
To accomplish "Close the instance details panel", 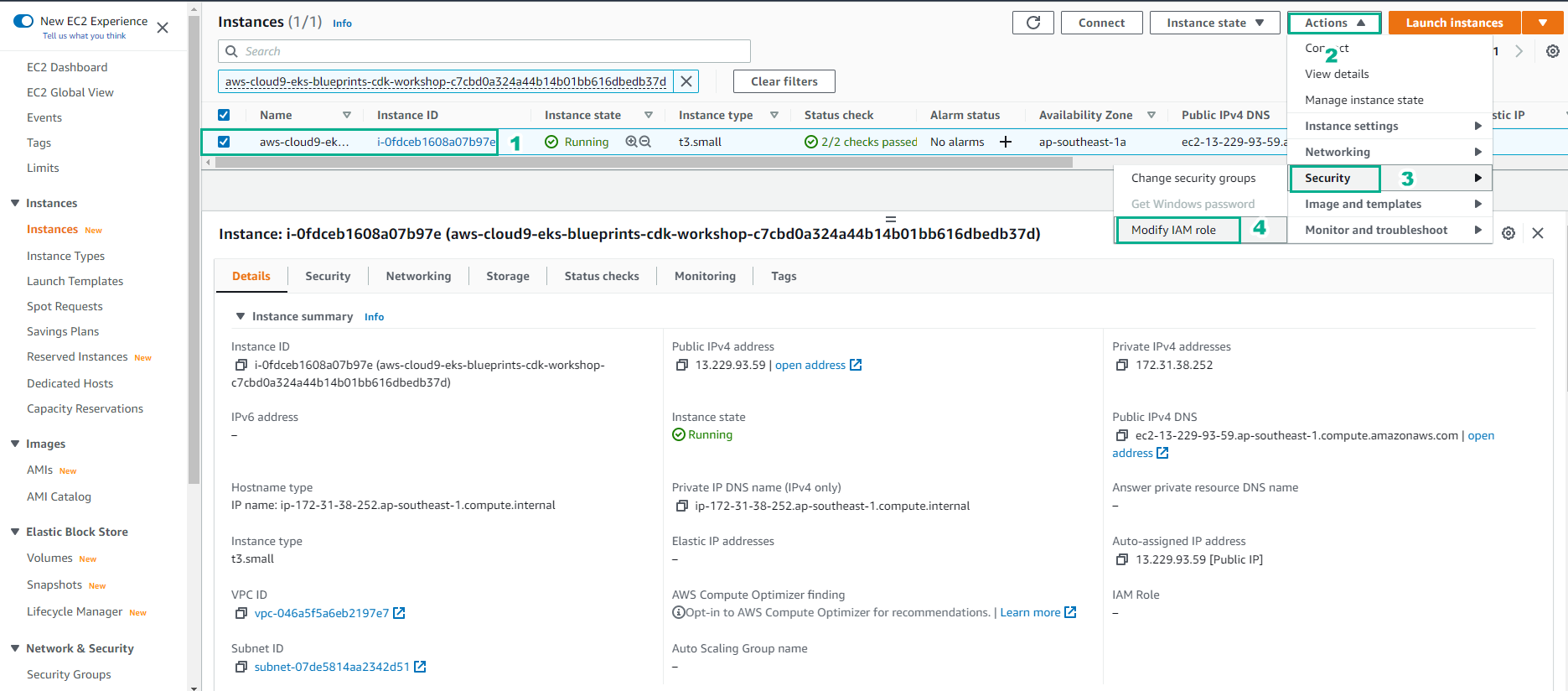I will [x=1538, y=233].
